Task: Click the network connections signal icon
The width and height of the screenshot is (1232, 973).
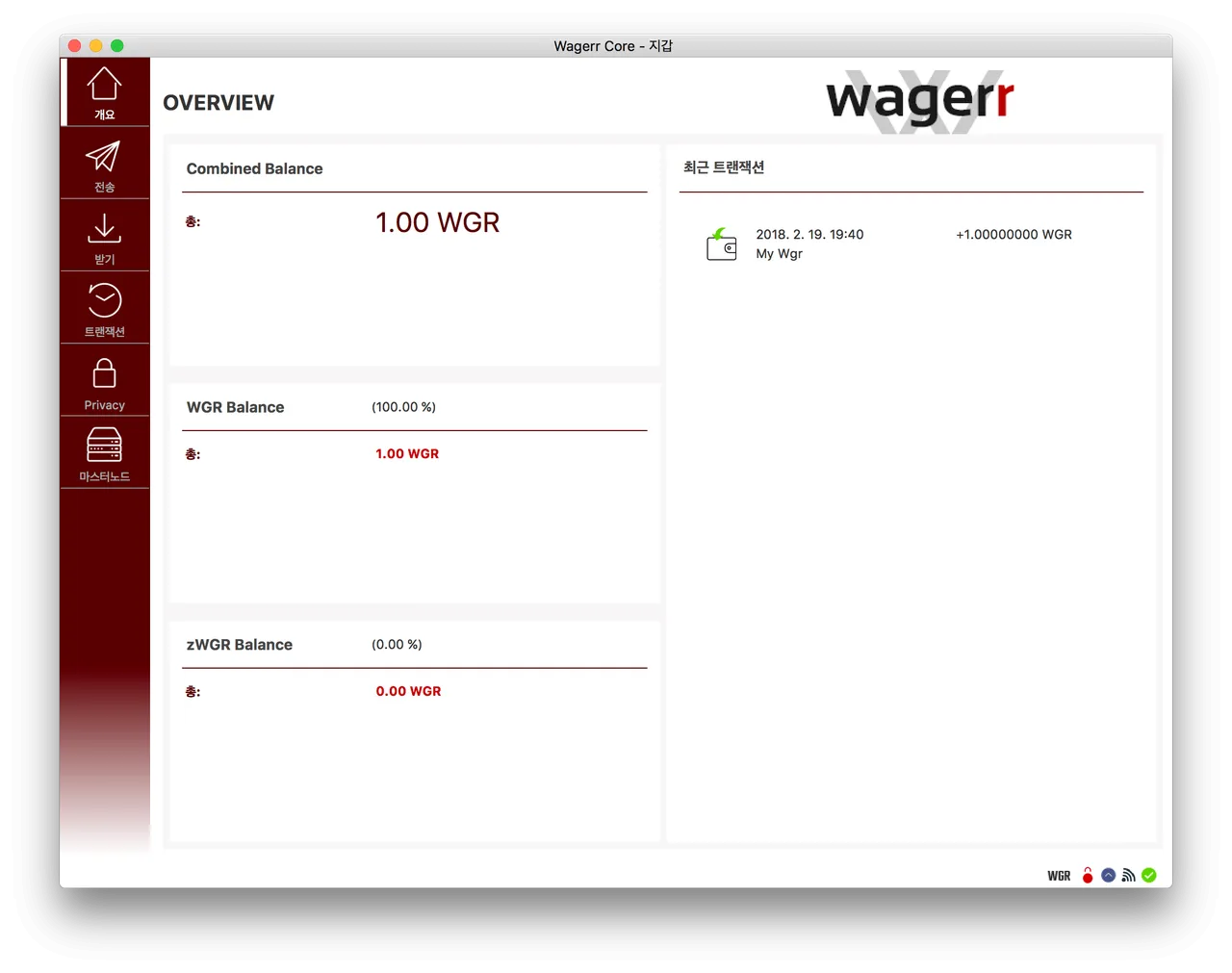Action: click(1128, 875)
